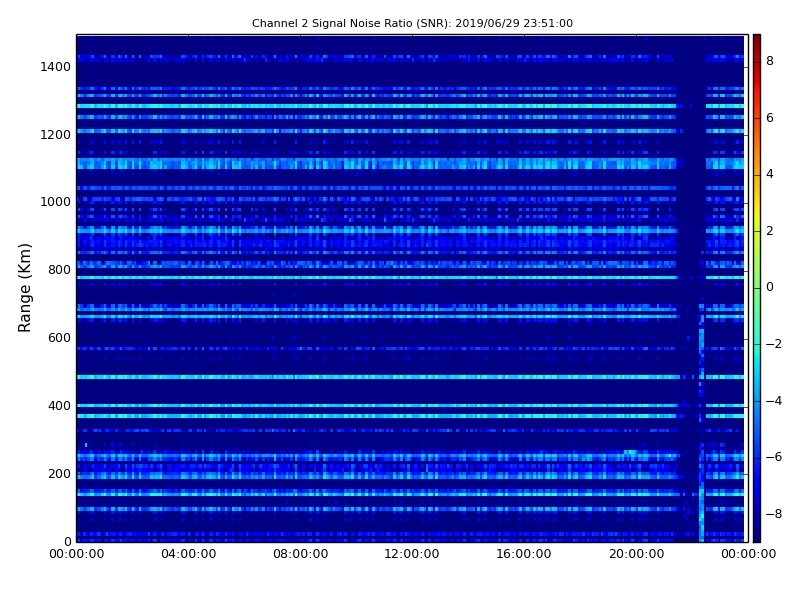Click the green middle of the colorbar
This screenshot has width=800, height=600.
pos(757,287)
